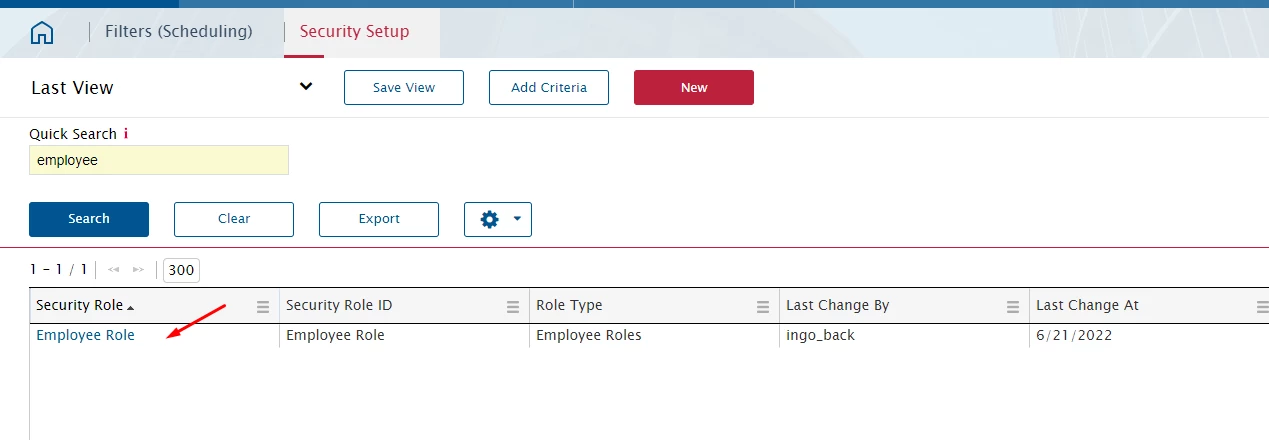Select the Security Setup tab
This screenshot has width=1269, height=440.
354,31
